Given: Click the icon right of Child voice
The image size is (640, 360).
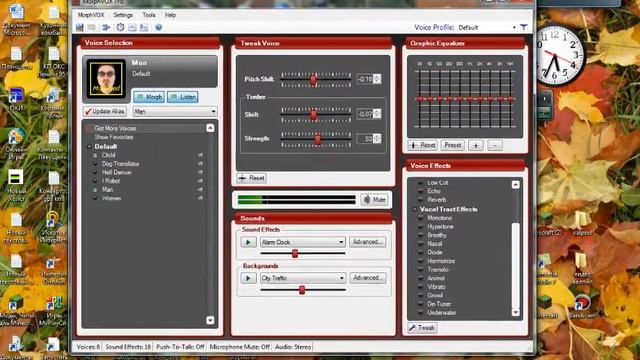Looking at the screenshot, I should 200,155.
